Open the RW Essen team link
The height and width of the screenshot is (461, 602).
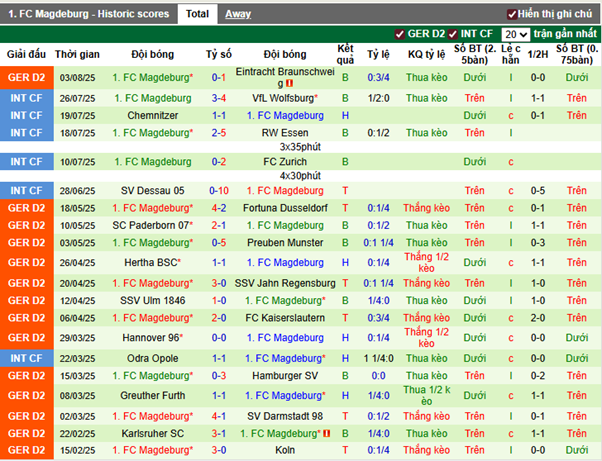tap(285, 133)
